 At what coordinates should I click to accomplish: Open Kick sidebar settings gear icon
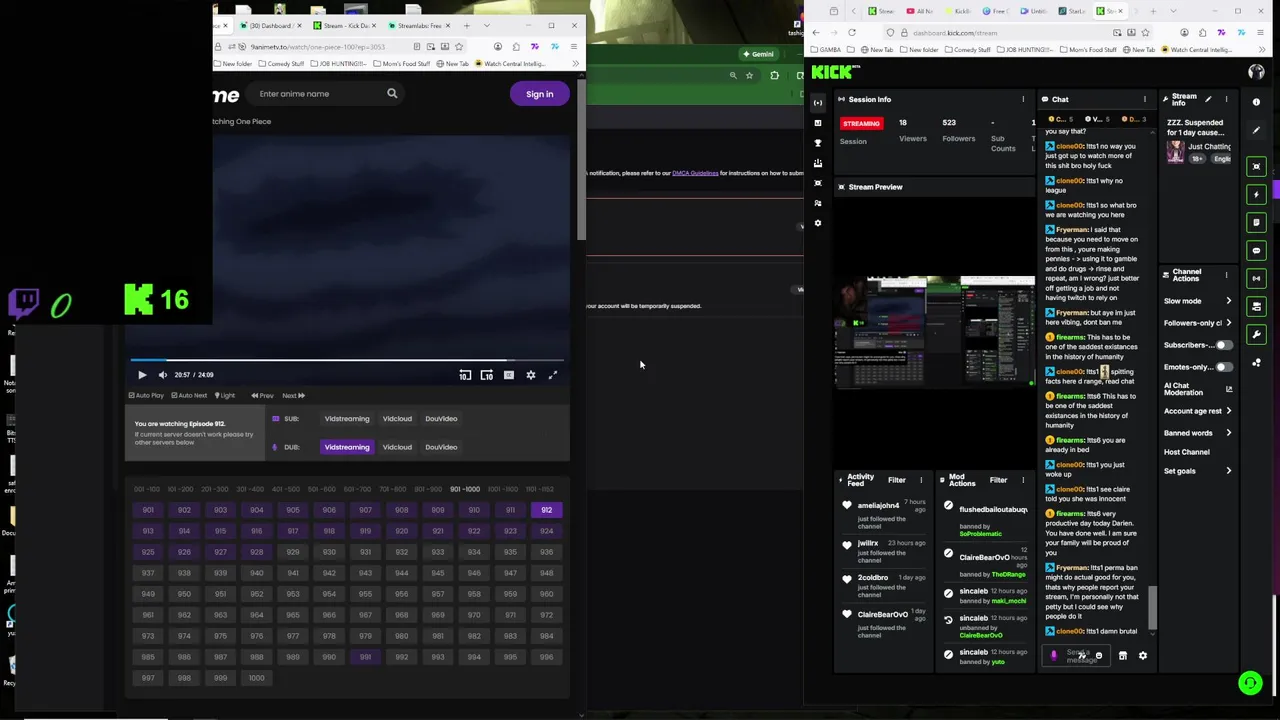(818, 223)
